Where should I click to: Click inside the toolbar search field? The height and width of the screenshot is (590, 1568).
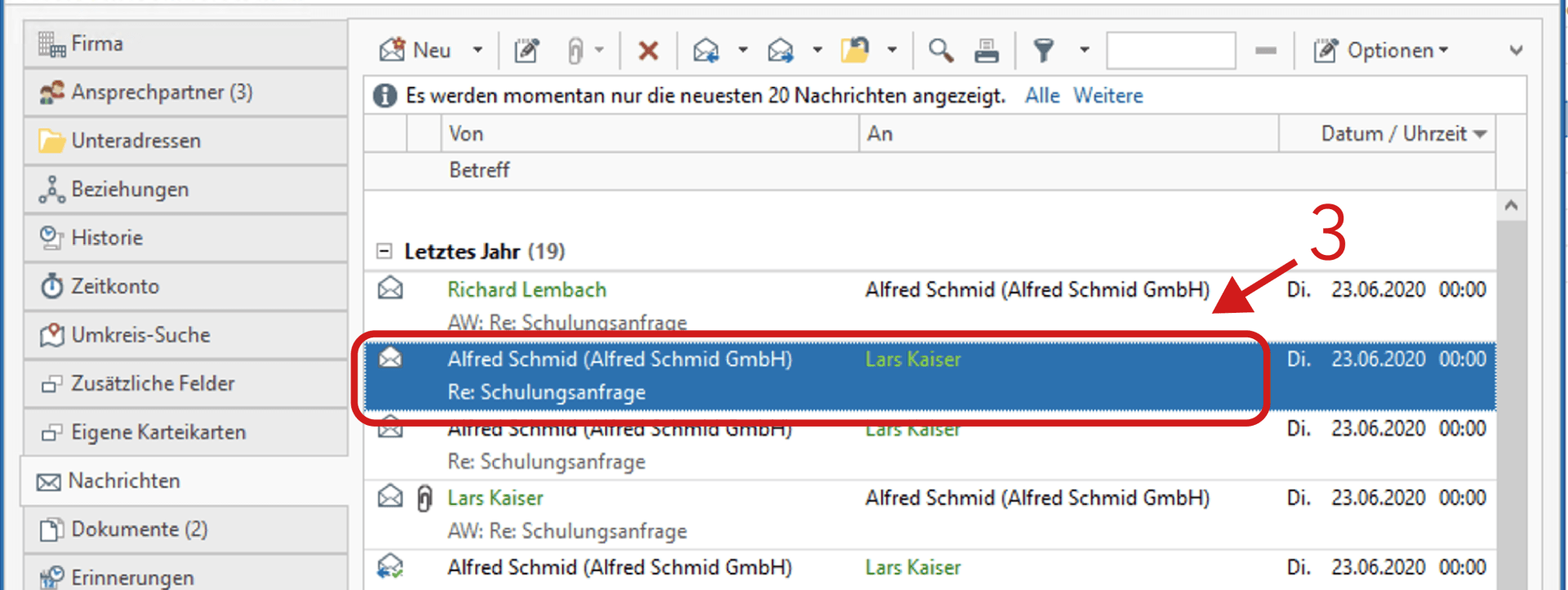click(1170, 50)
